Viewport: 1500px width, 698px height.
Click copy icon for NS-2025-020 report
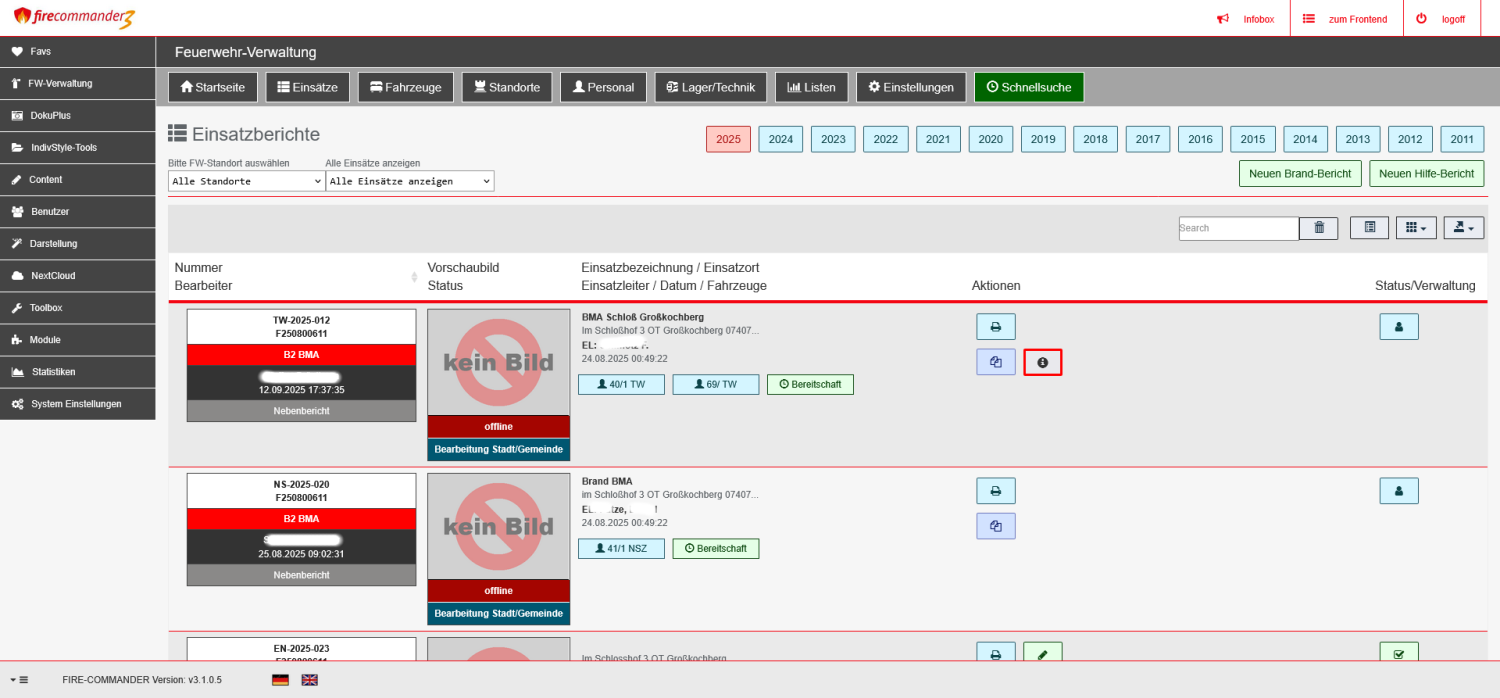pyautogui.click(x=995, y=526)
